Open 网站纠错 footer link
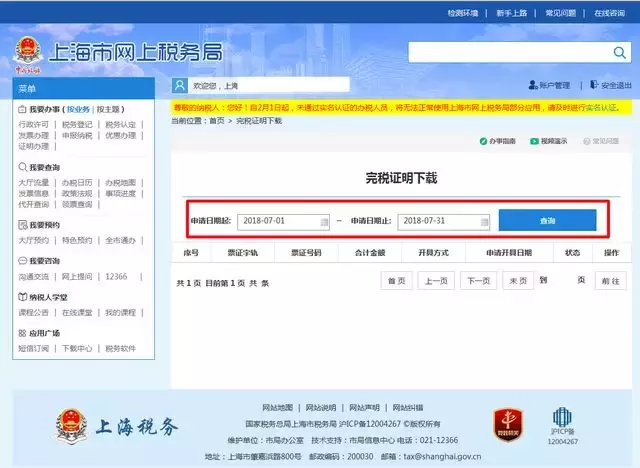640x468 pixels. (x=408, y=408)
